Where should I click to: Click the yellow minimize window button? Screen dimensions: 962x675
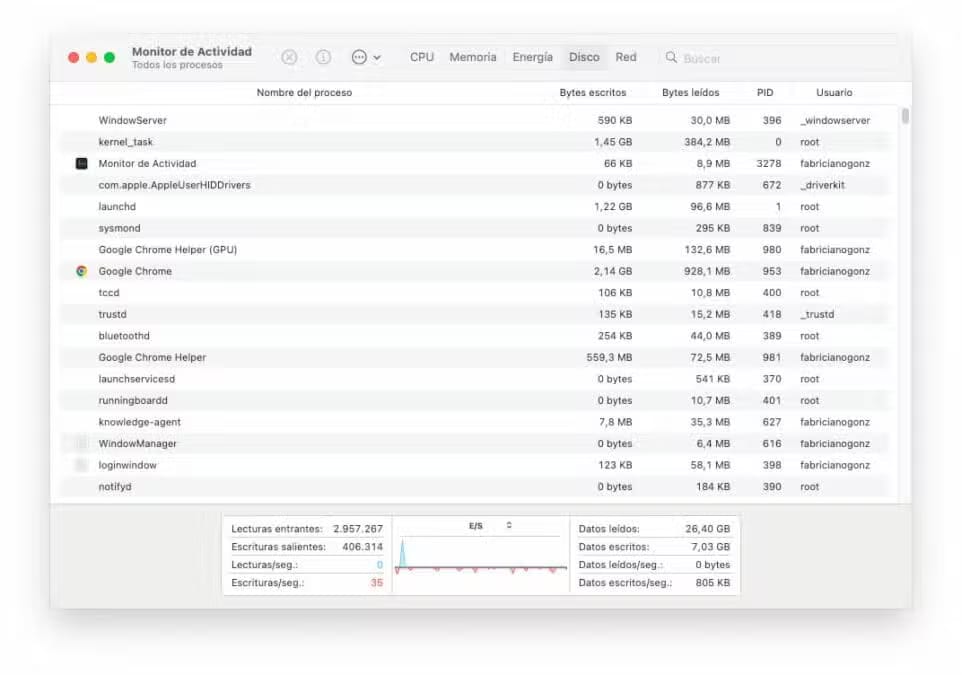tap(91, 58)
